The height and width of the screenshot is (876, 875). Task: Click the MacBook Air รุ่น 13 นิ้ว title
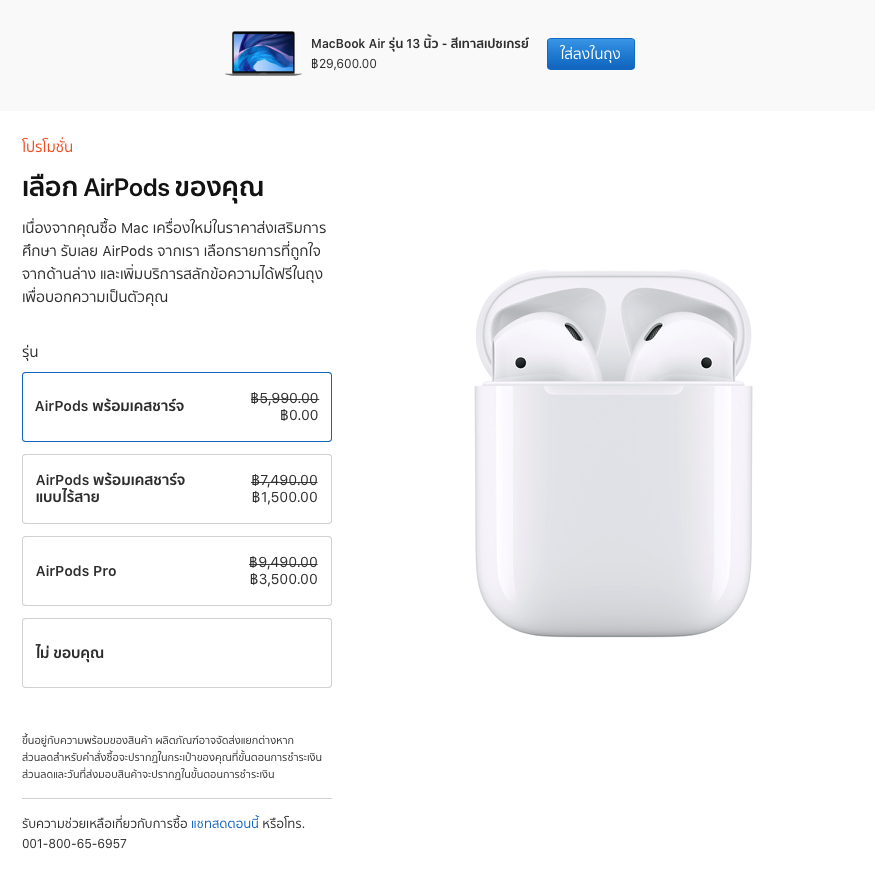coord(420,44)
